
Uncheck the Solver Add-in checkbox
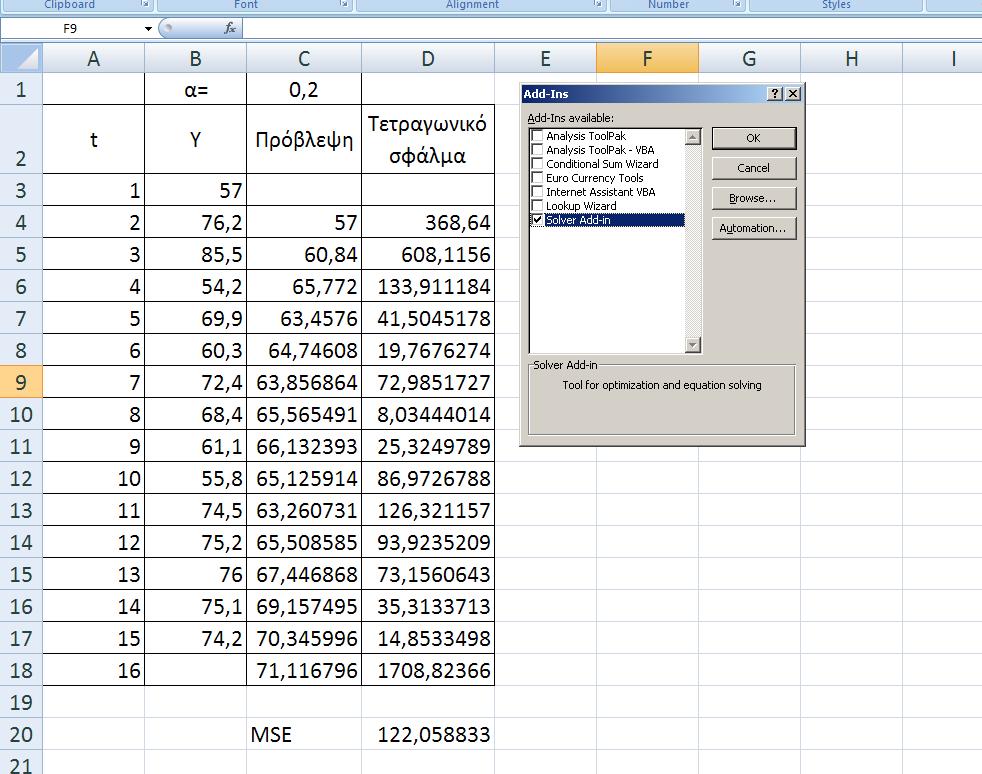(537, 220)
